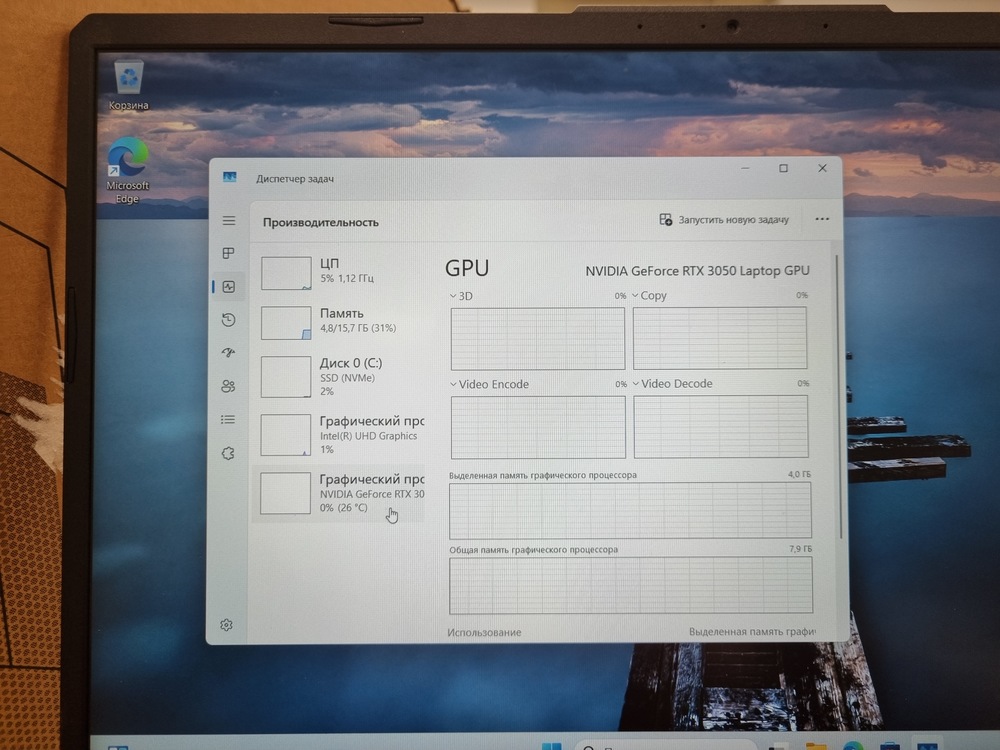Image resolution: width=1000 pixels, height=750 pixels.
Task: Click the 3D usage graph
Action: [538, 339]
